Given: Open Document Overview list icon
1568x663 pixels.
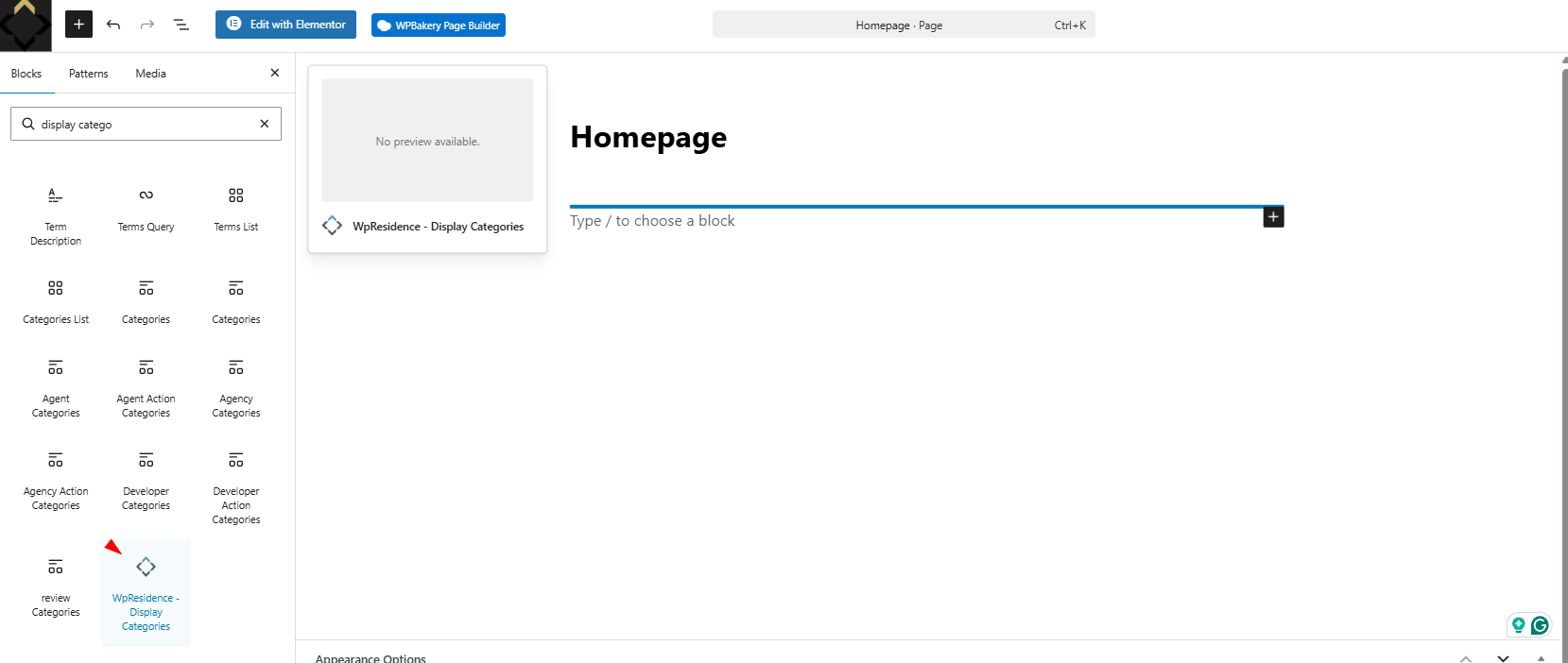Looking at the screenshot, I should [x=181, y=25].
